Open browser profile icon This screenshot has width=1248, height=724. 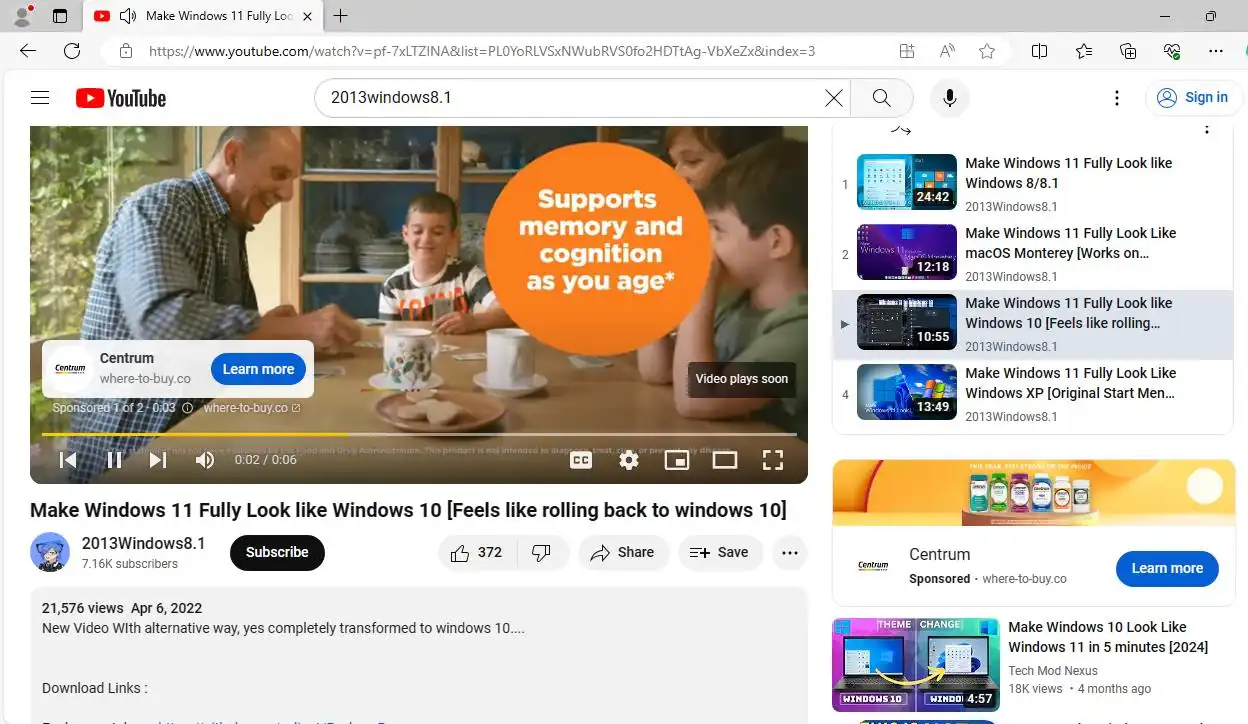tap(22, 16)
